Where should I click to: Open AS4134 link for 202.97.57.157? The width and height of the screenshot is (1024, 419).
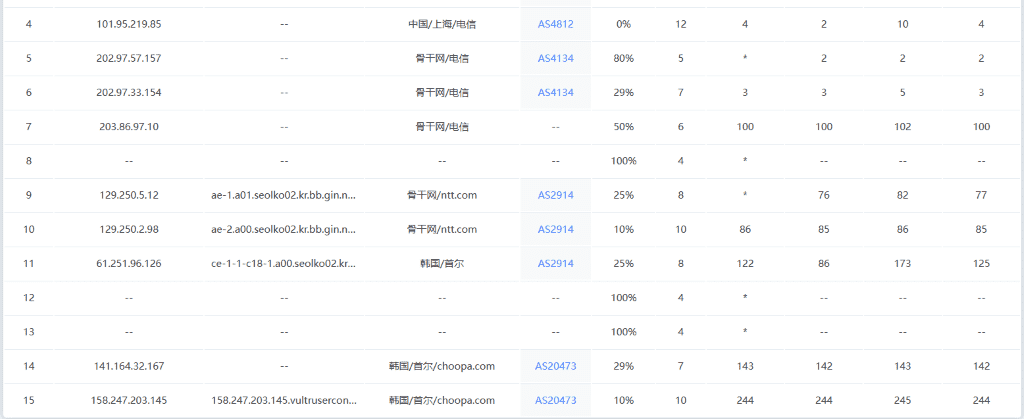tap(555, 58)
